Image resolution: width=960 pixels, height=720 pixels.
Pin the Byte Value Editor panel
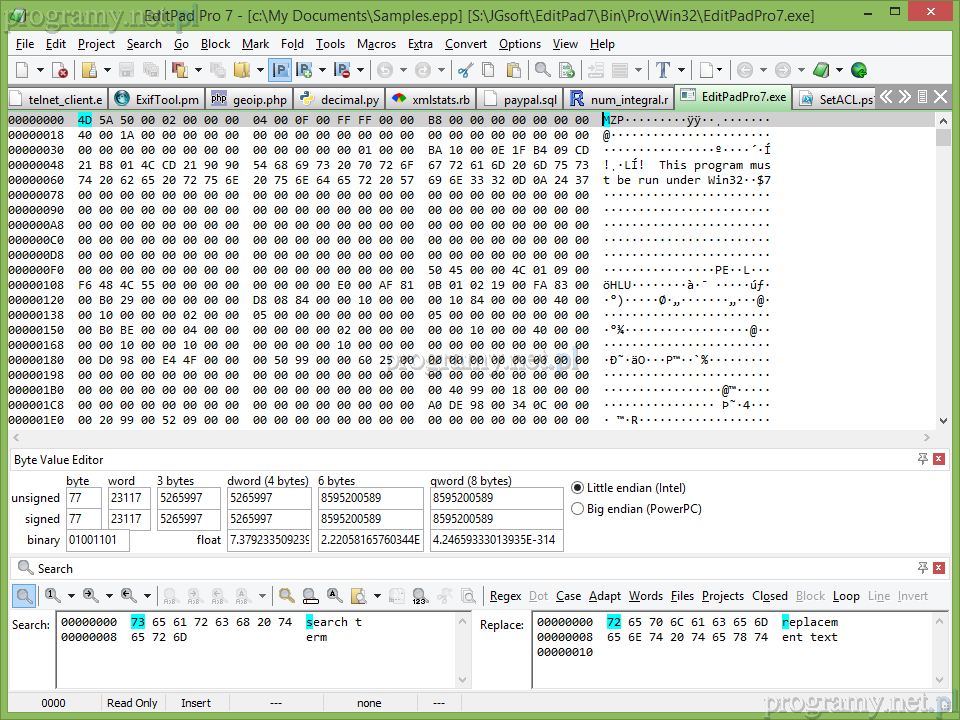tap(922, 459)
